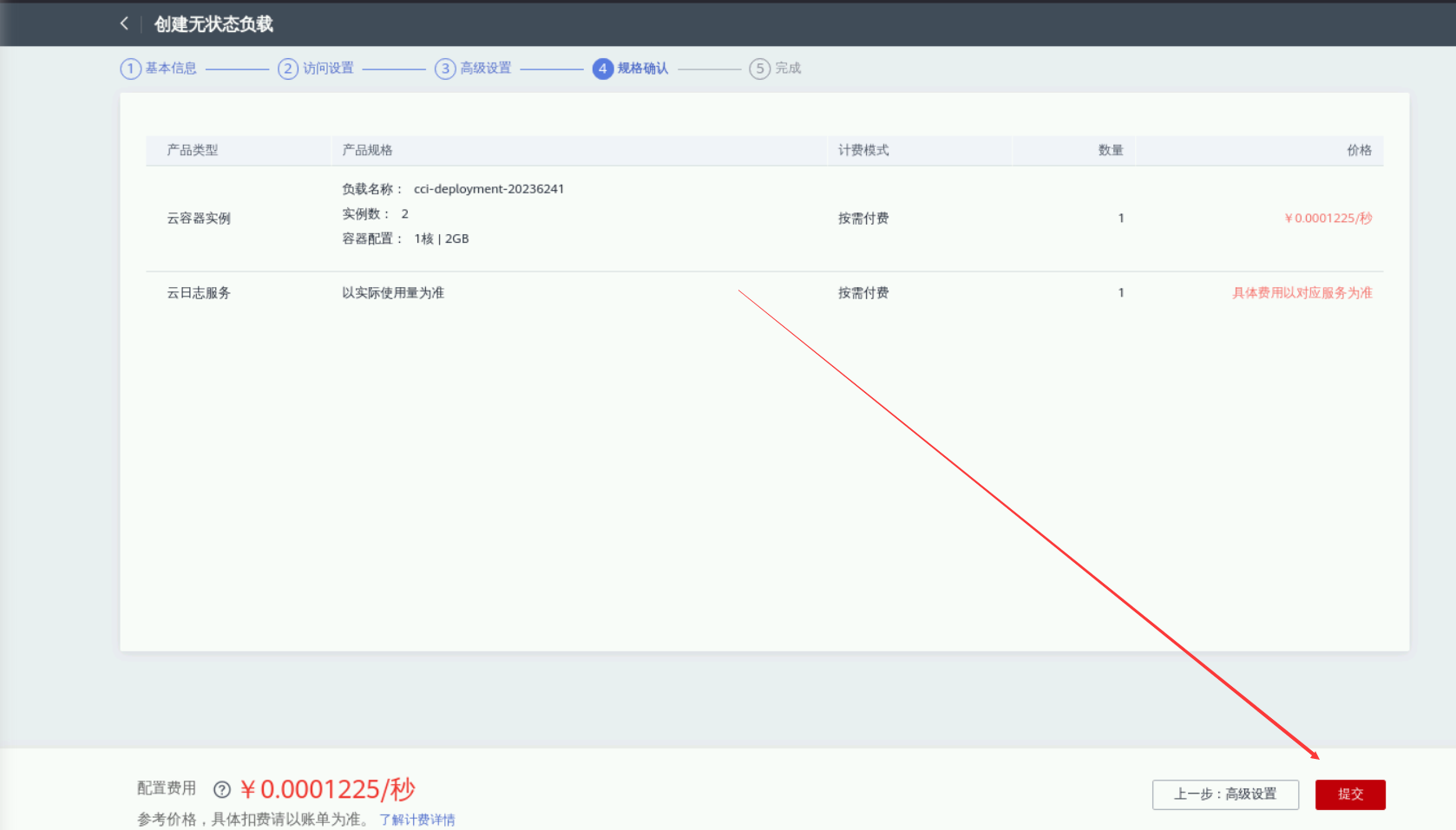Viewport: 1456px width, 830px height.
Task: Click price ¥0.0001225/秒 in 云容器实例 row
Action: click(1328, 219)
